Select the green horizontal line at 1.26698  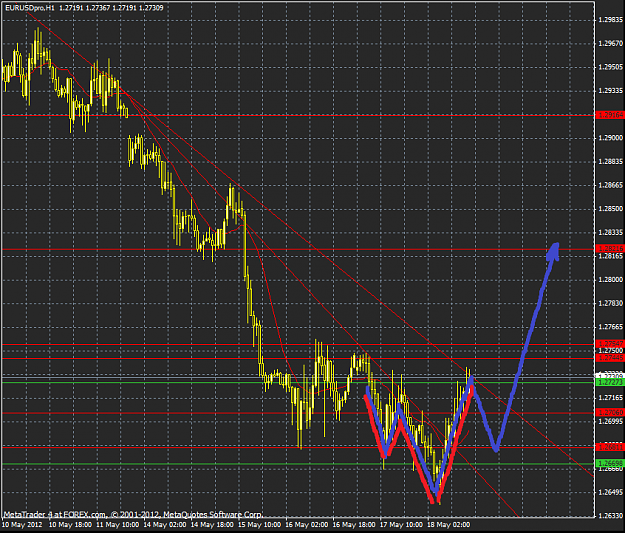click(297, 464)
